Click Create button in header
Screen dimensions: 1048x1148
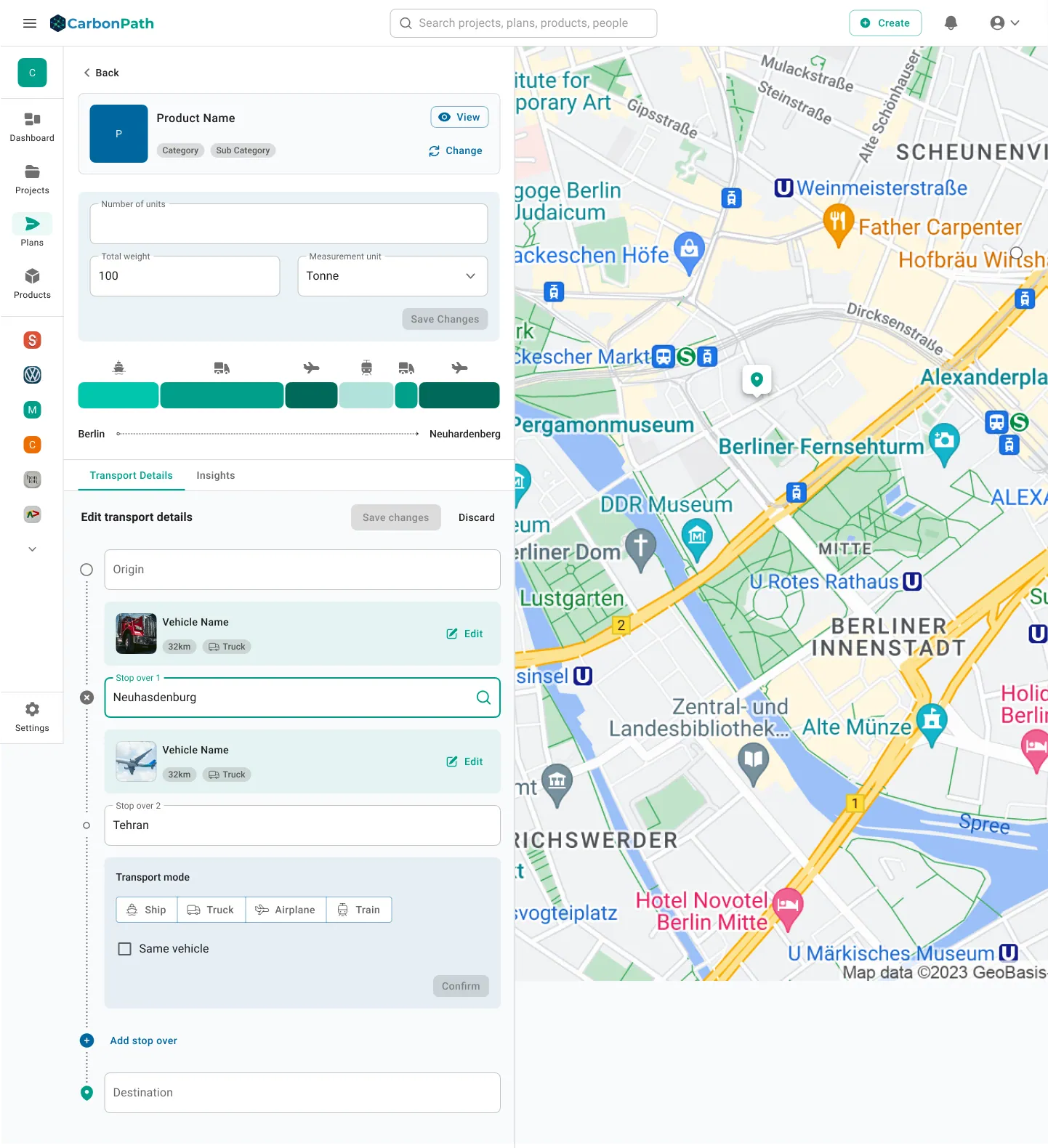(x=885, y=23)
